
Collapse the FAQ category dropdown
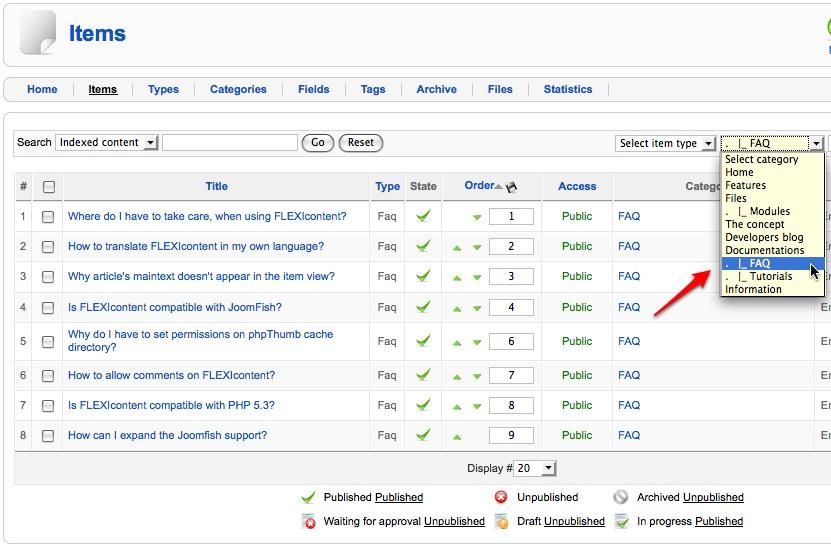point(772,143)
